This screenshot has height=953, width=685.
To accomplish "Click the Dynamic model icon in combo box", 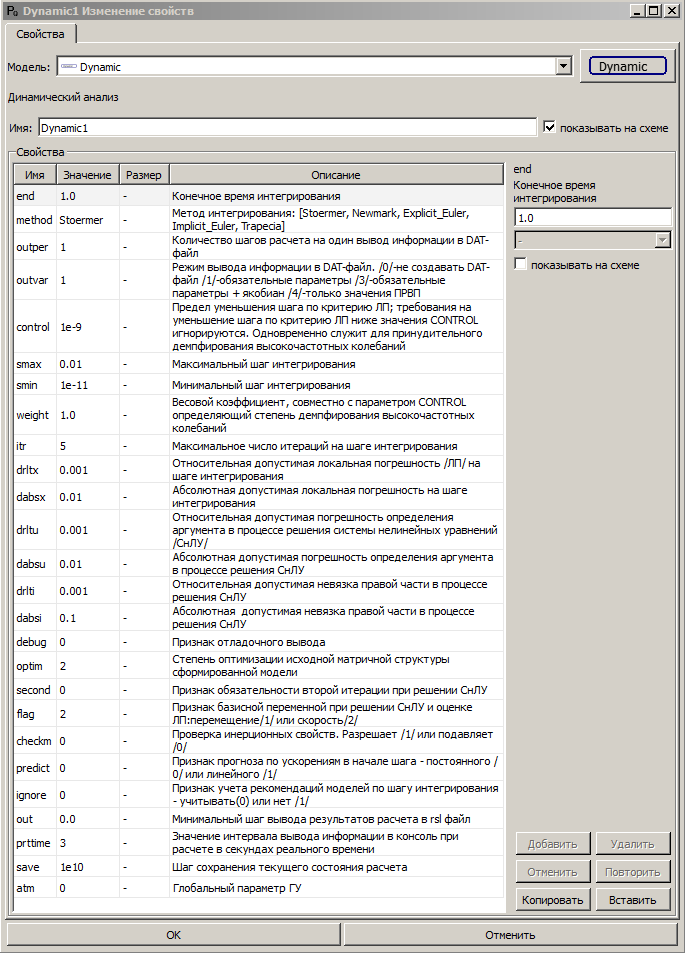I will click(68, 67).
